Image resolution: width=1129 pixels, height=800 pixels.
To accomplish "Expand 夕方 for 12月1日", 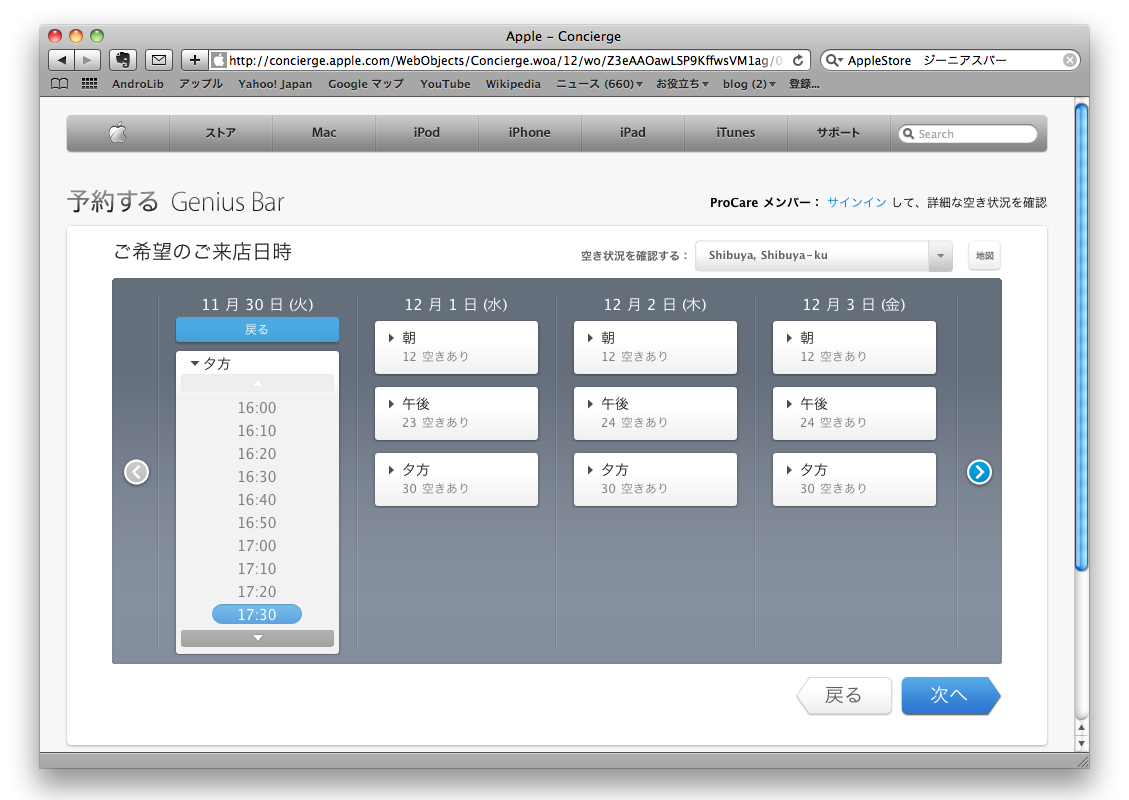I will (x=456, y=480).
